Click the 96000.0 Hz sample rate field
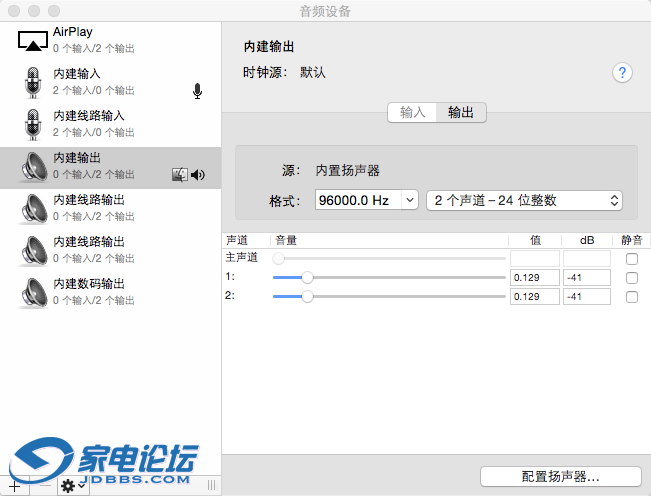The width and height of the screenshot is (651, 496). pyautogui.click(x=358, y=200)
